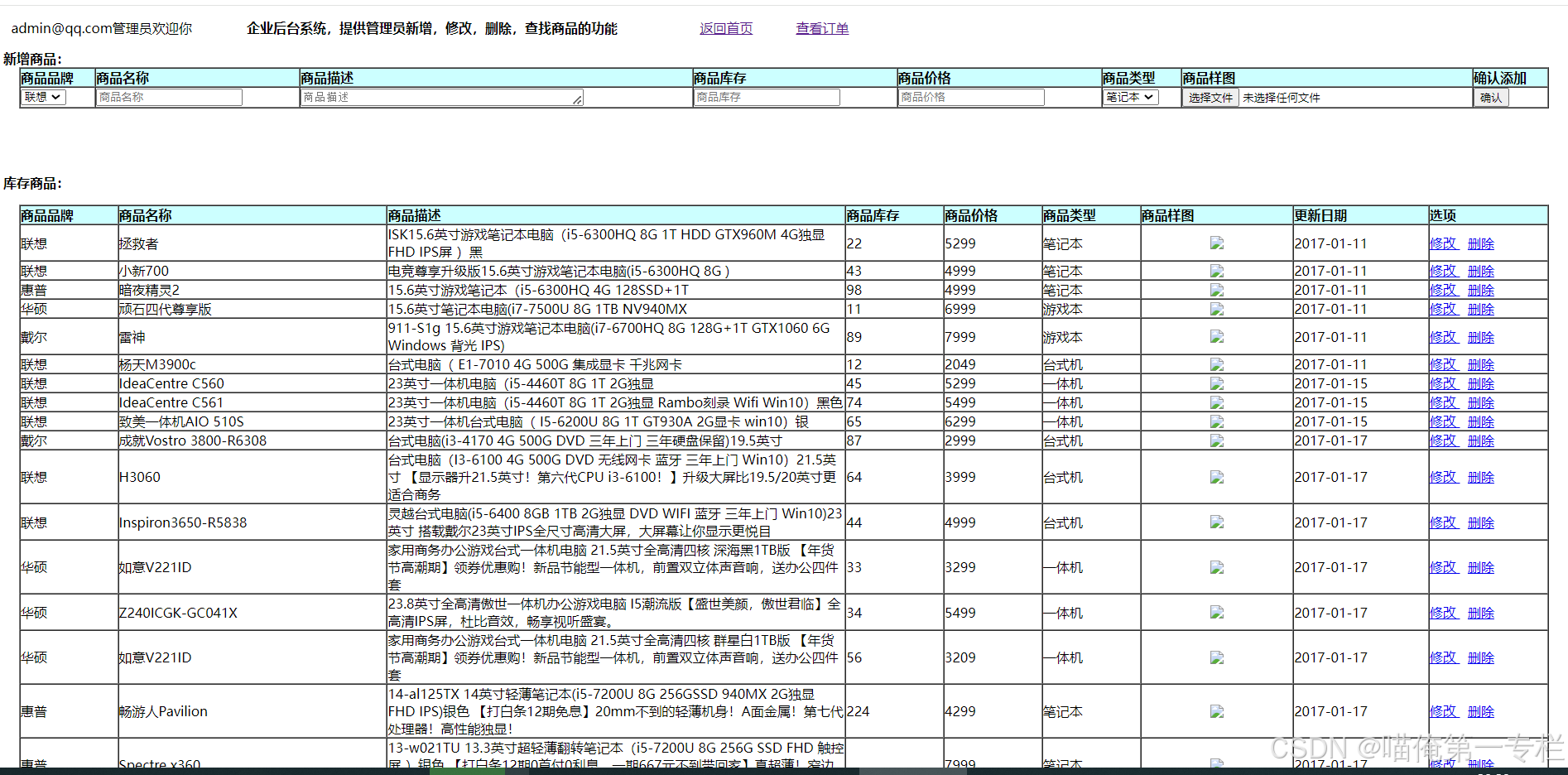Click the 更新日期 column header
The image size is (1568, 775).
pos(1320,215)
